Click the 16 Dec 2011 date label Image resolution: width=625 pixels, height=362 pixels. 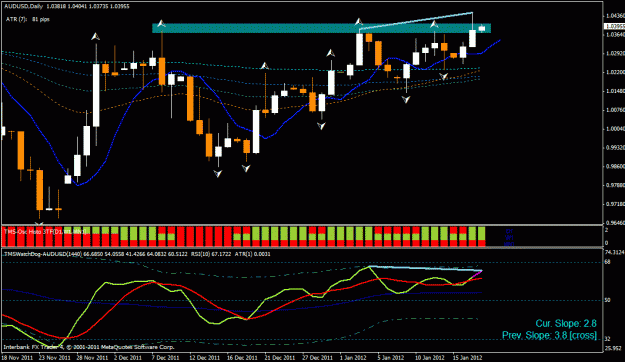242,357
